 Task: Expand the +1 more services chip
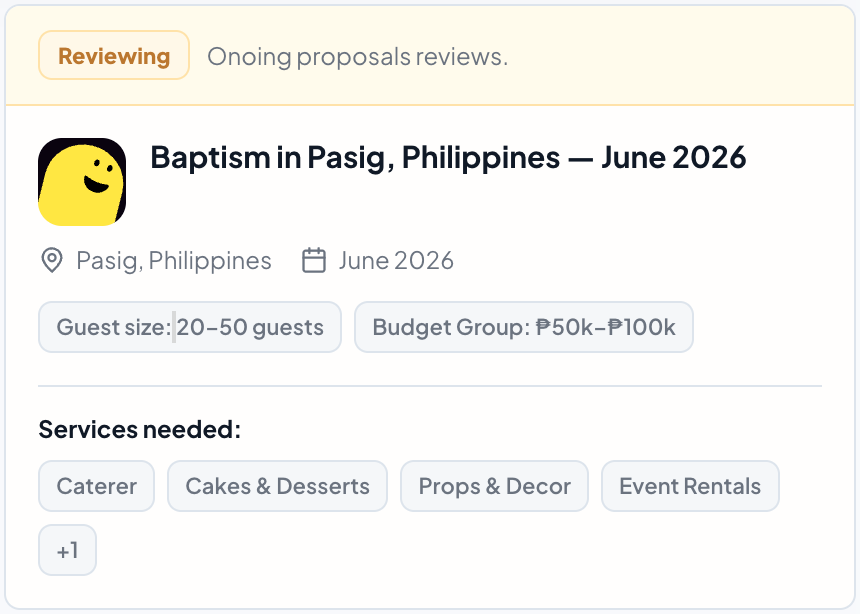click(x=67, y=550)
